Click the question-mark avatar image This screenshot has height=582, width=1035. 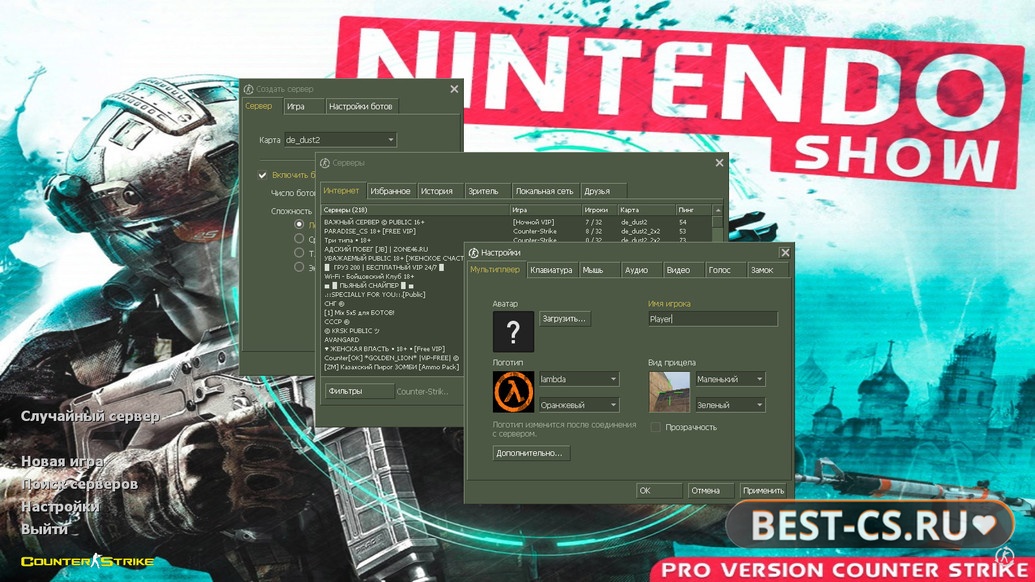coord(513,331)
